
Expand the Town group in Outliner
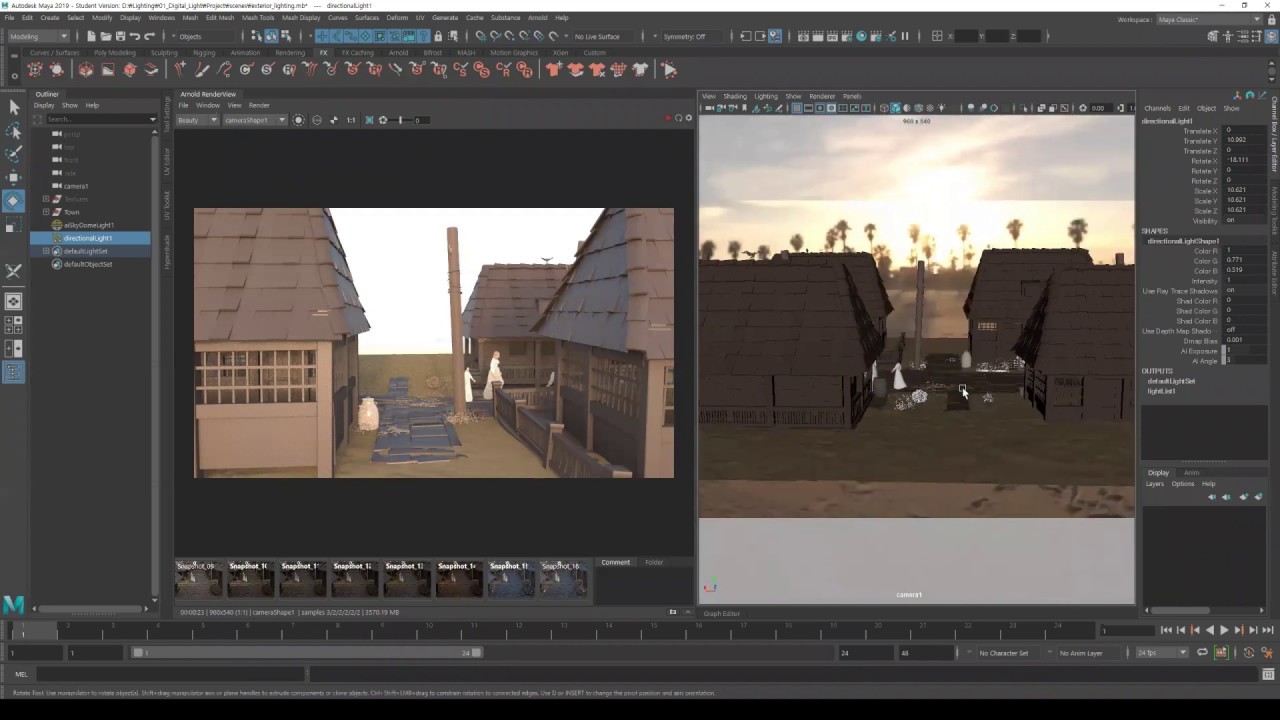pos(46,212)
